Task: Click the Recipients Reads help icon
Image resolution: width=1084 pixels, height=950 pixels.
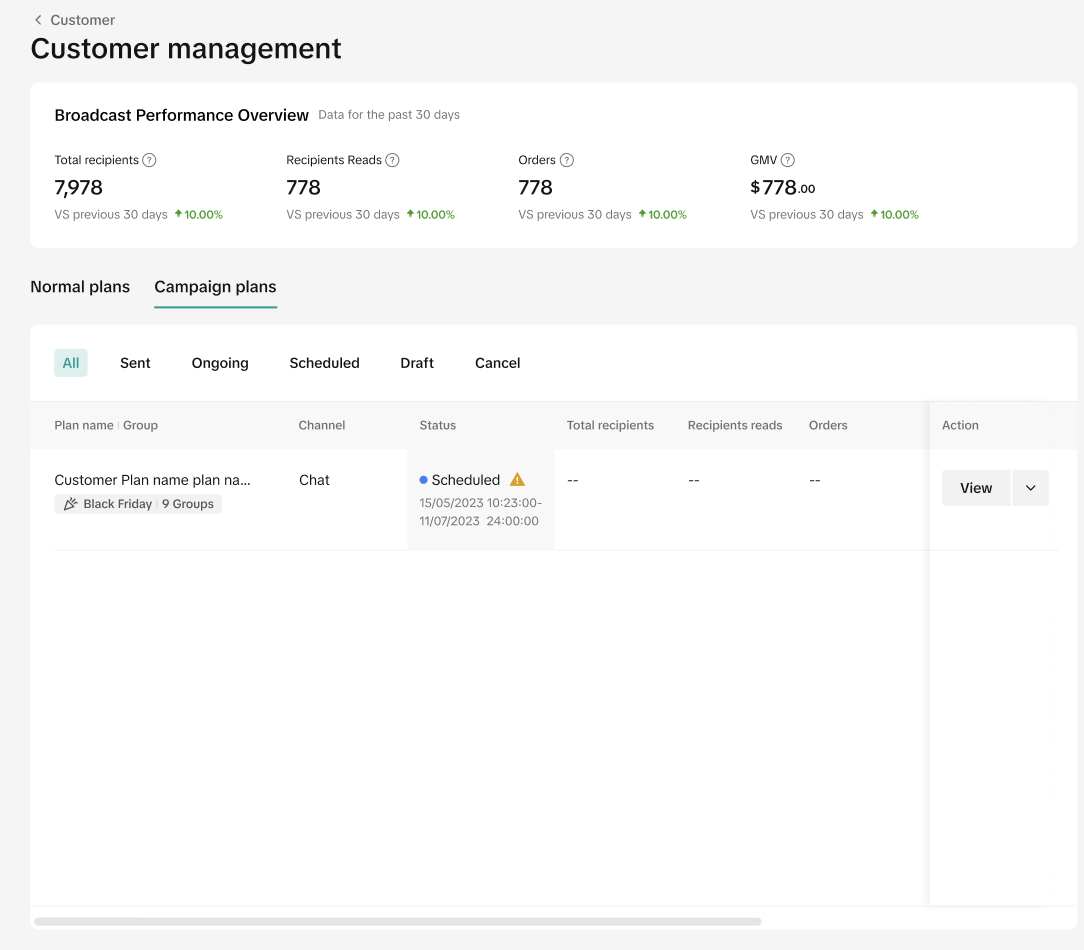Action: coord(392,160)
